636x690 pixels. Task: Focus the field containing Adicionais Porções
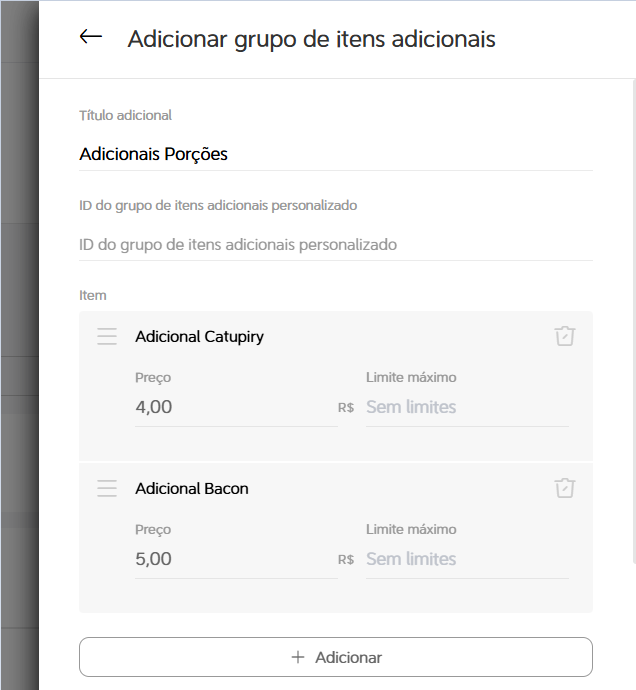[336, 154]
